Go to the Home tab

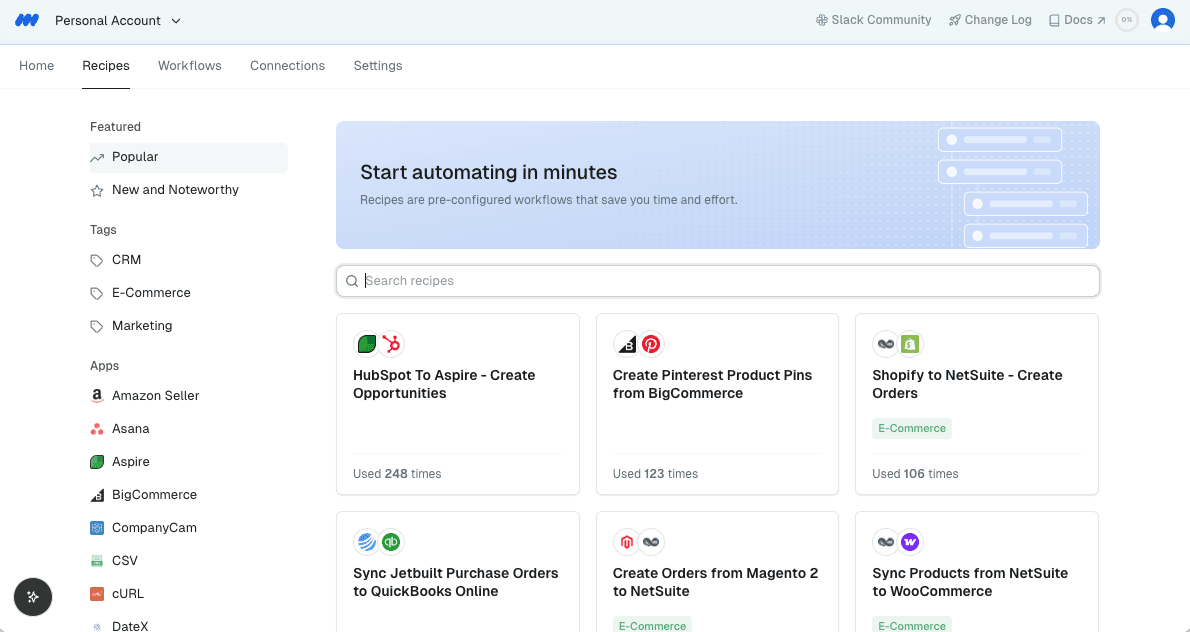coord(36,66)
